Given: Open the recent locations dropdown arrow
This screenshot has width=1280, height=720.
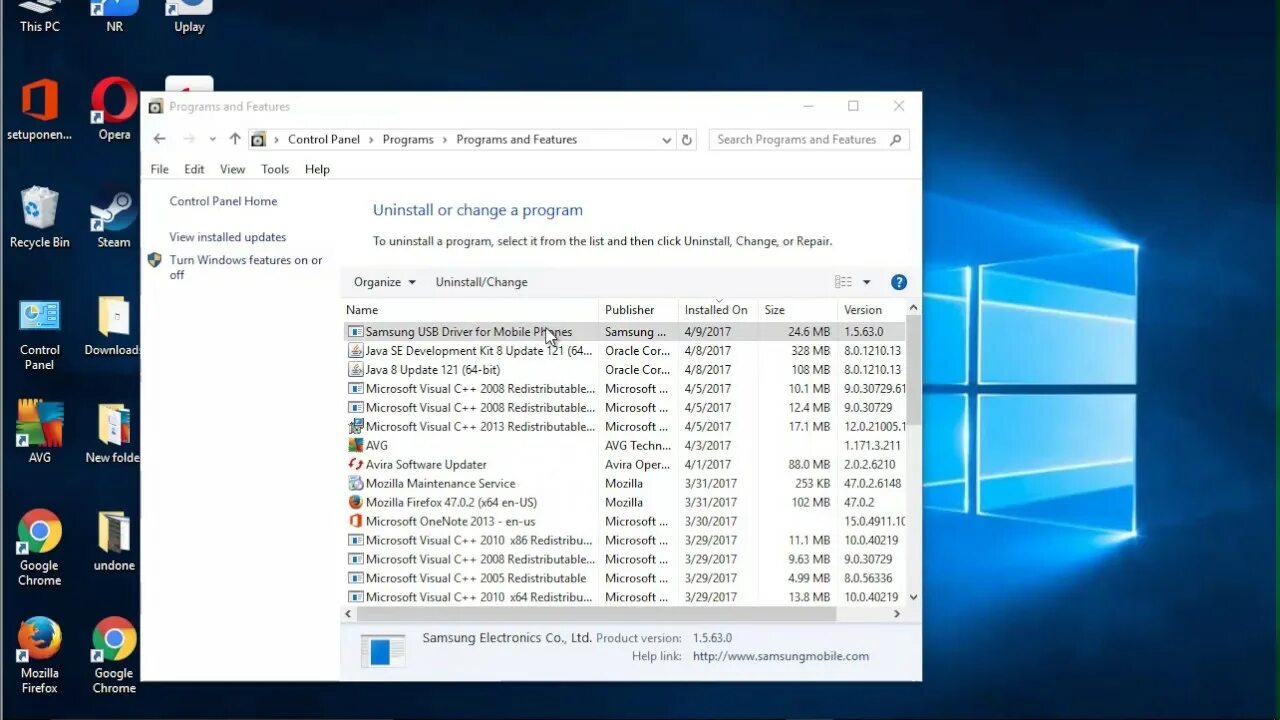Looking at the screenshot, I should pyautogui.click(x=212, y=140).
